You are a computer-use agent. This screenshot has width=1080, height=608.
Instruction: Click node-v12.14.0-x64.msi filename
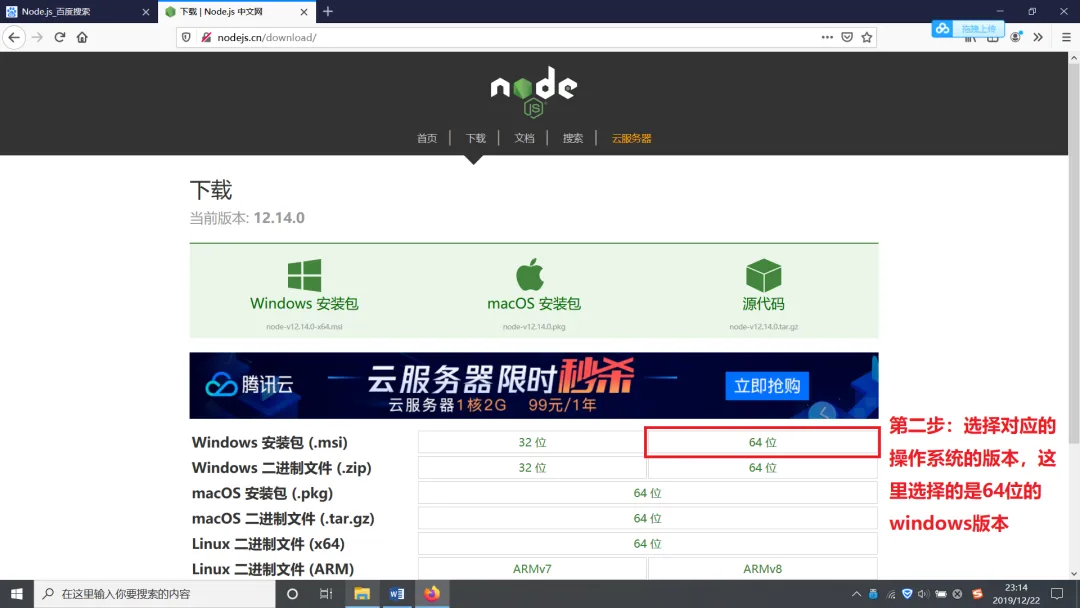click(304, 326)
